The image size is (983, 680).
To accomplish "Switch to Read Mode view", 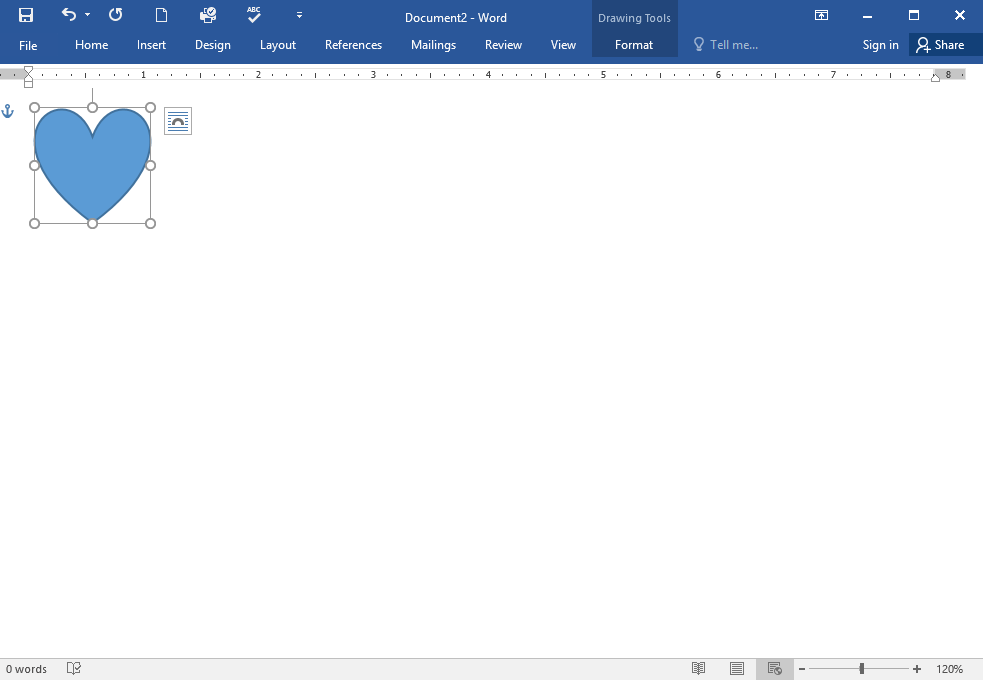I will tap(698, 668).
